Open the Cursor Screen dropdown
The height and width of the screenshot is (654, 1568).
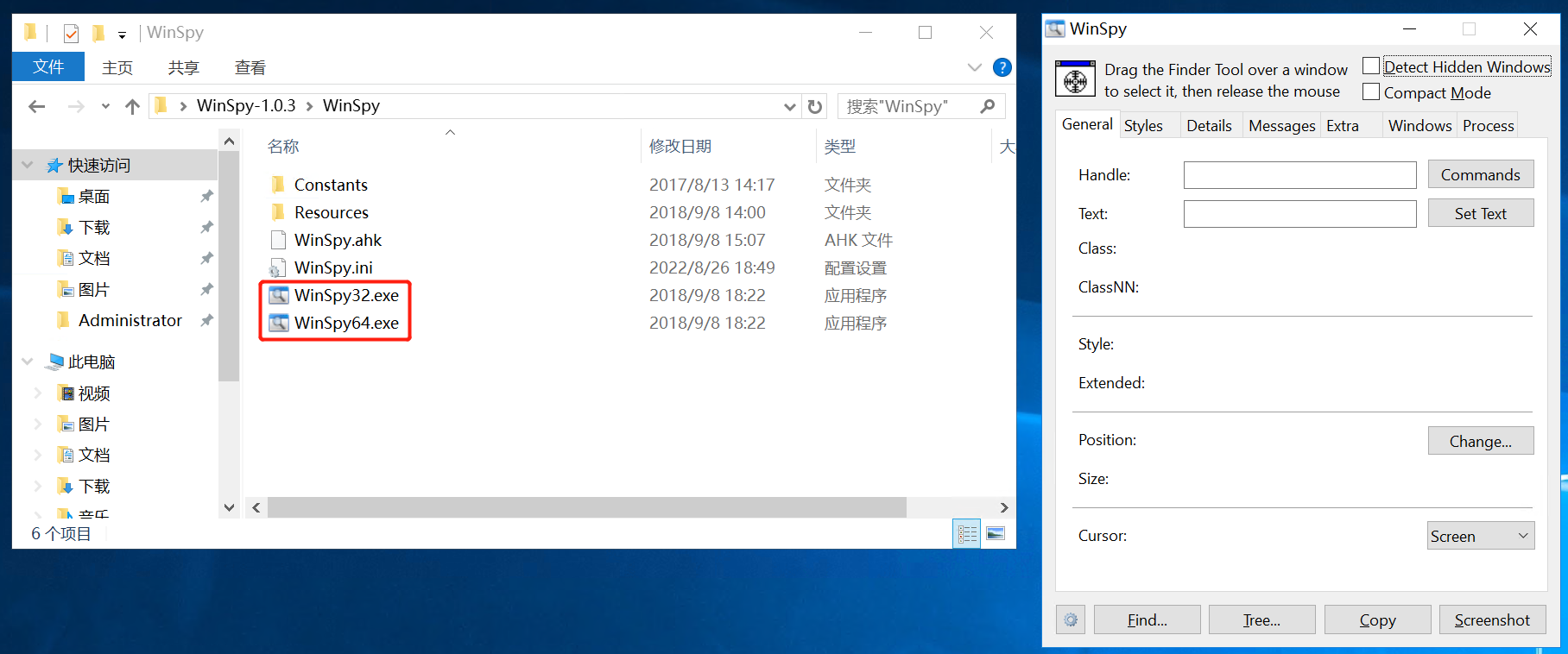tap(1480, 536)
